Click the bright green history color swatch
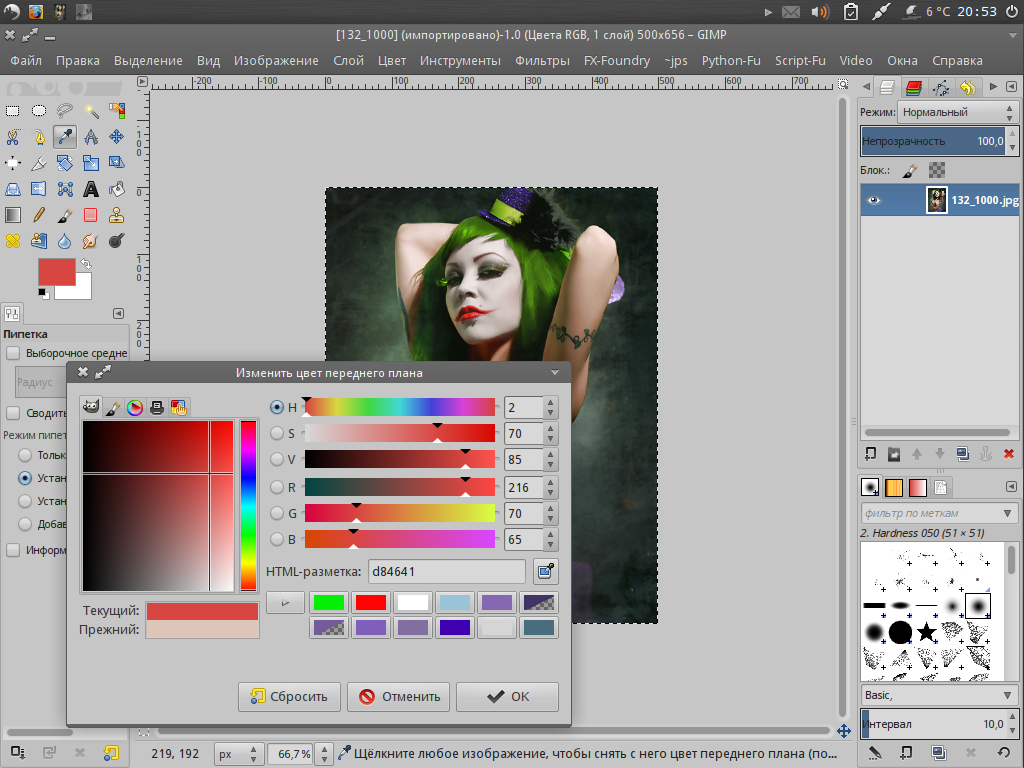The image size is (1024, 768). [328, 602]
